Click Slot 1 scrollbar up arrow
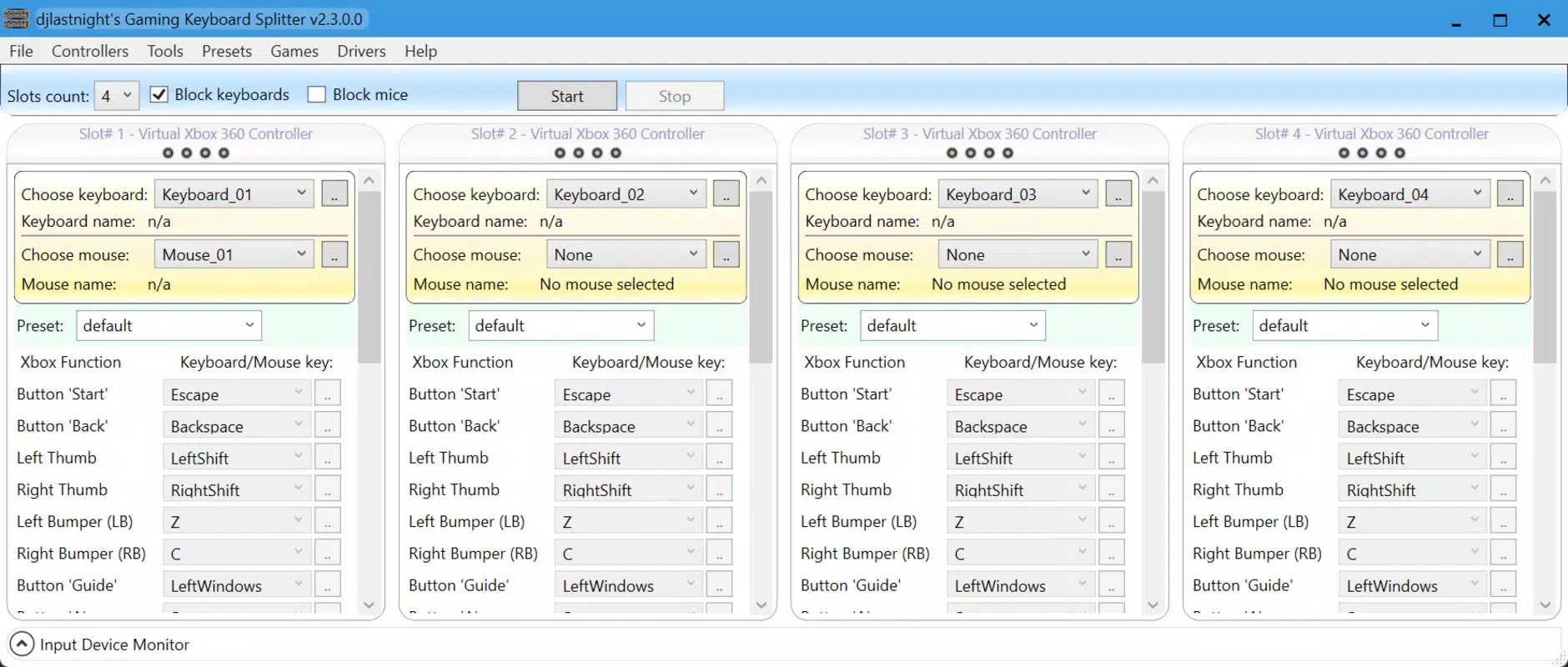This screenshot has width=1568, height=667. [x=369, y=180]
